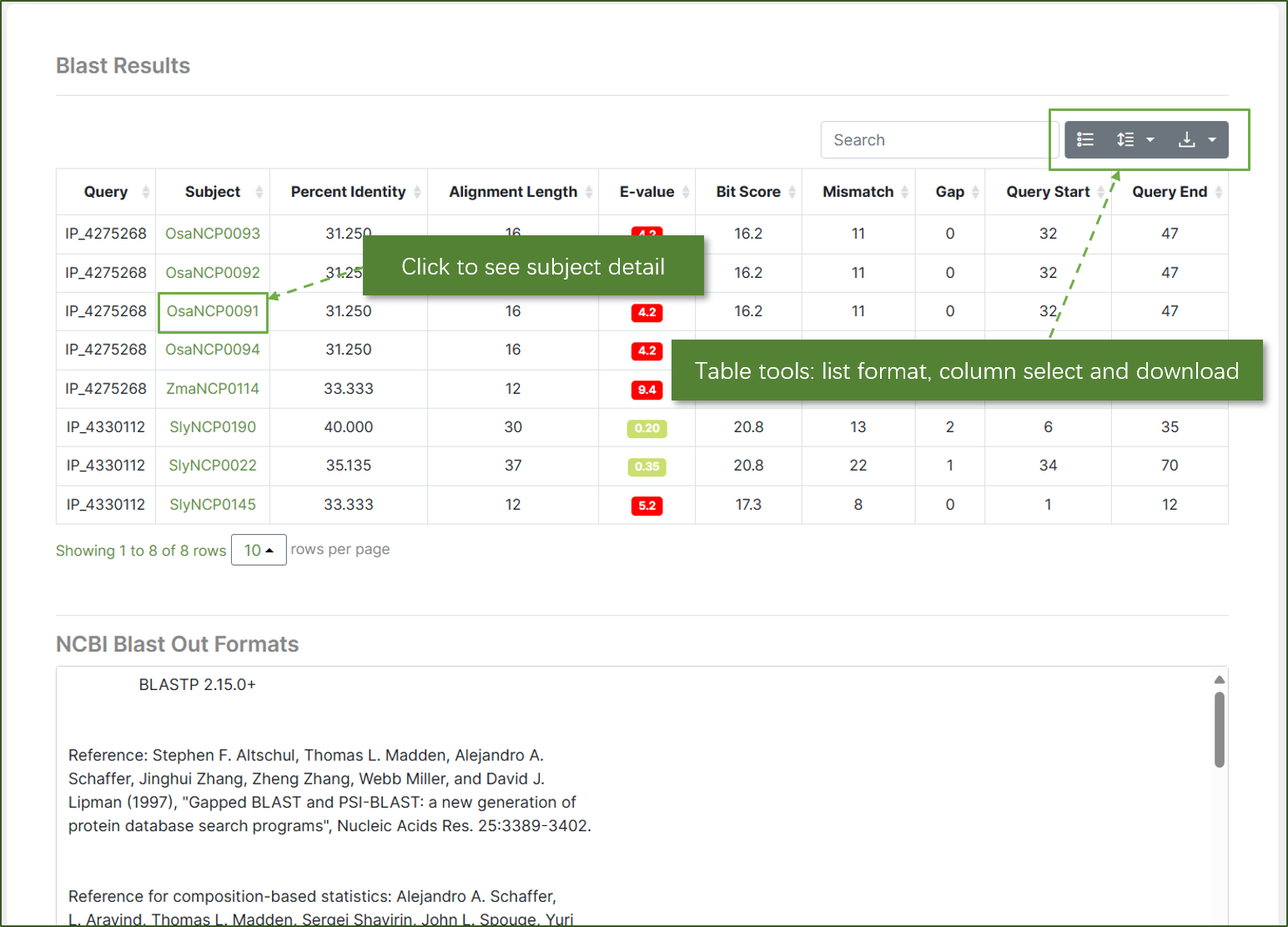Click the Query End column header
The image size is (1288, 927).
1169,192
